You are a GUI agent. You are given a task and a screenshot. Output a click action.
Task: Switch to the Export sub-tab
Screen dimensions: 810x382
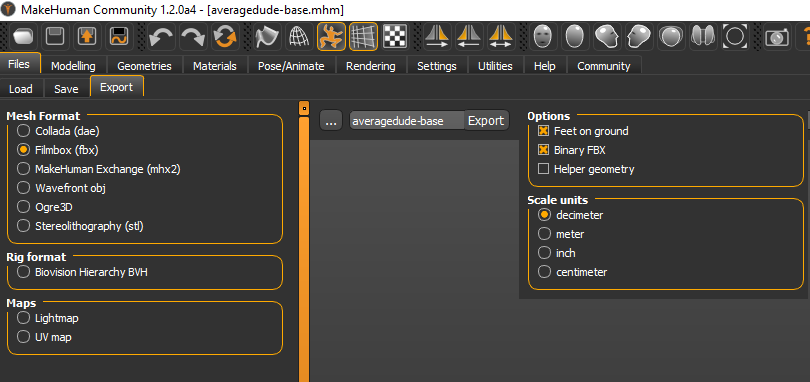coord(117,87)
